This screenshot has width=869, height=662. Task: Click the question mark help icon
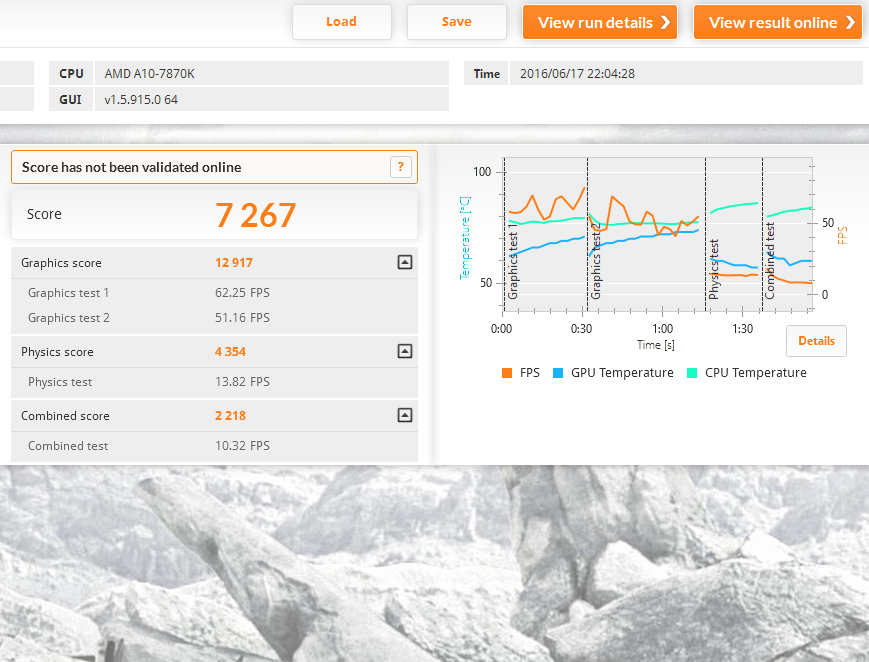click(x=400, y=168)
